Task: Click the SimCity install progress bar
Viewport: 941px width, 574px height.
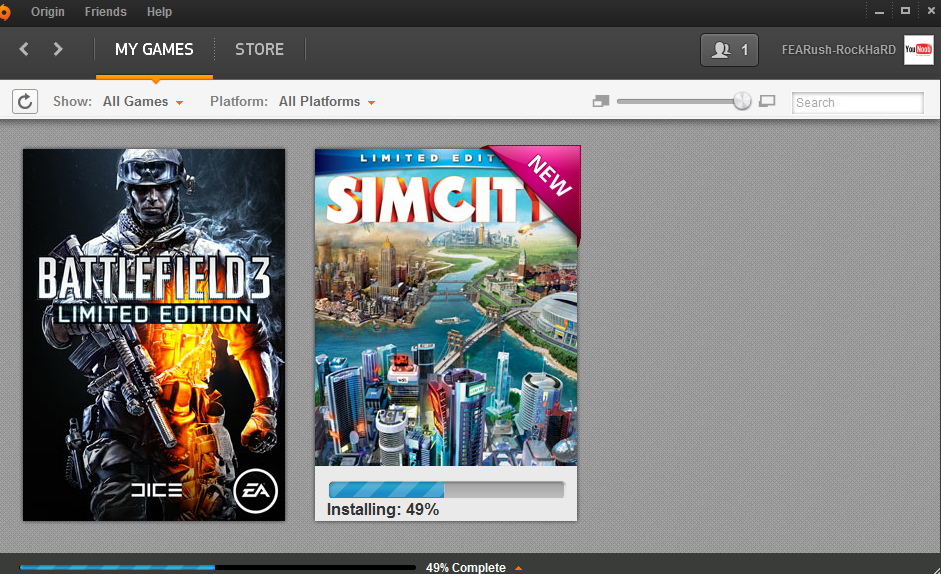Action: click(446, 489)
